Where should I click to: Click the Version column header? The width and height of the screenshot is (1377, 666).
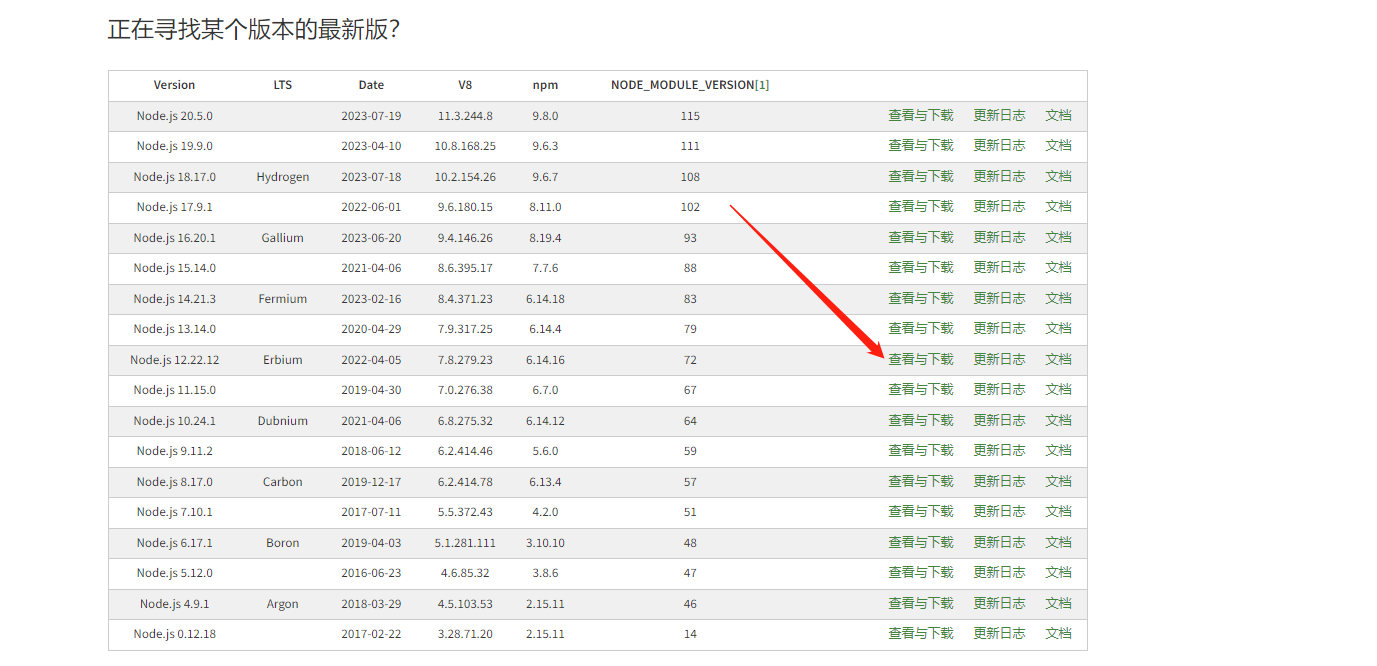pyautogui.click(x=175, y=85)
